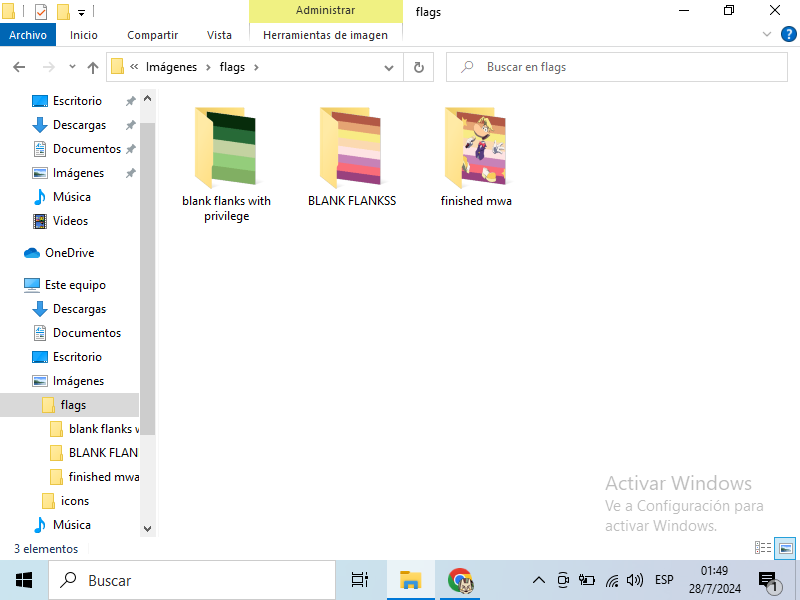Go back with the back arrow
This screenshot has height=600, width=800.
19,67
